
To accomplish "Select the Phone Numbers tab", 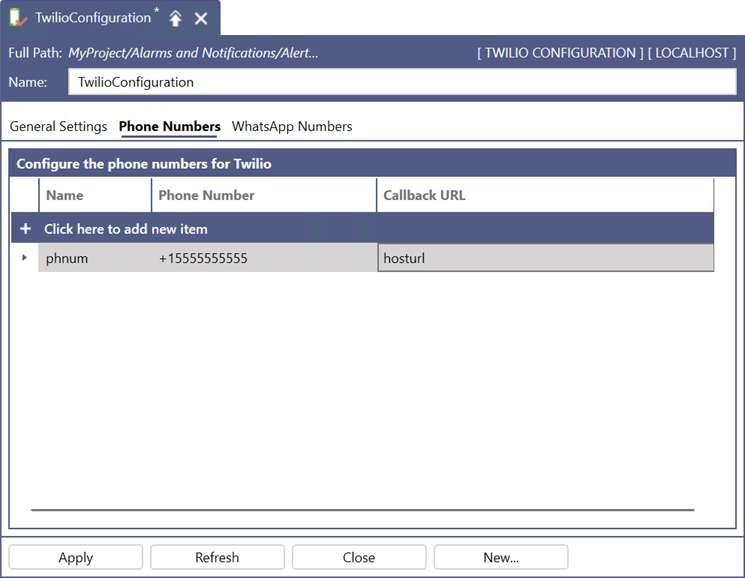I will (x=169, y=127).
